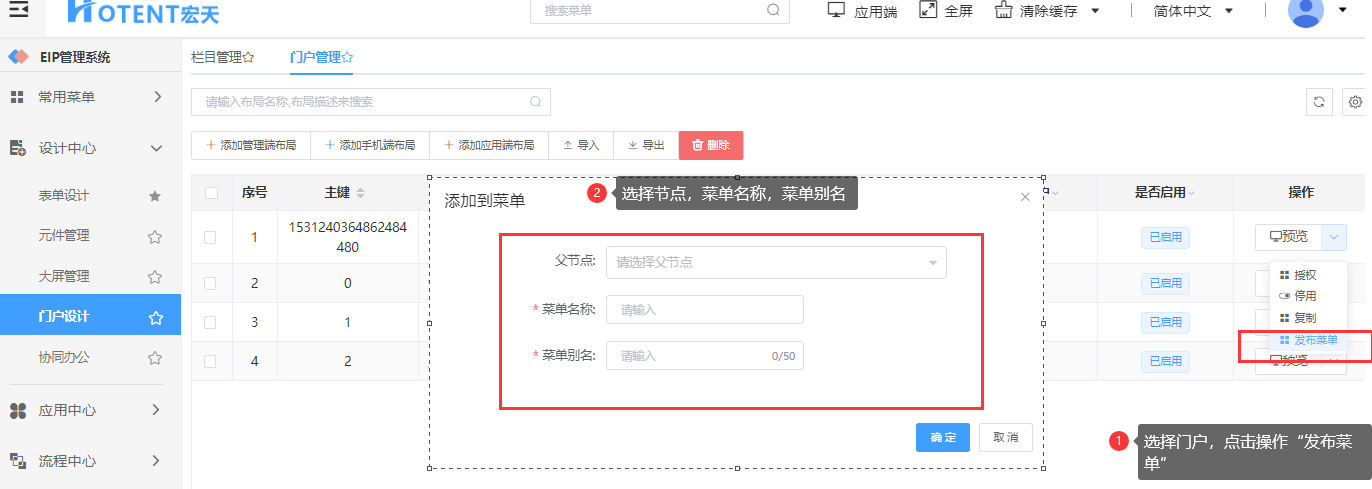The height and width of the screenshot is (489, 1372).
Task: Check the row 4 checkbox
Action: tap(209, 361)
